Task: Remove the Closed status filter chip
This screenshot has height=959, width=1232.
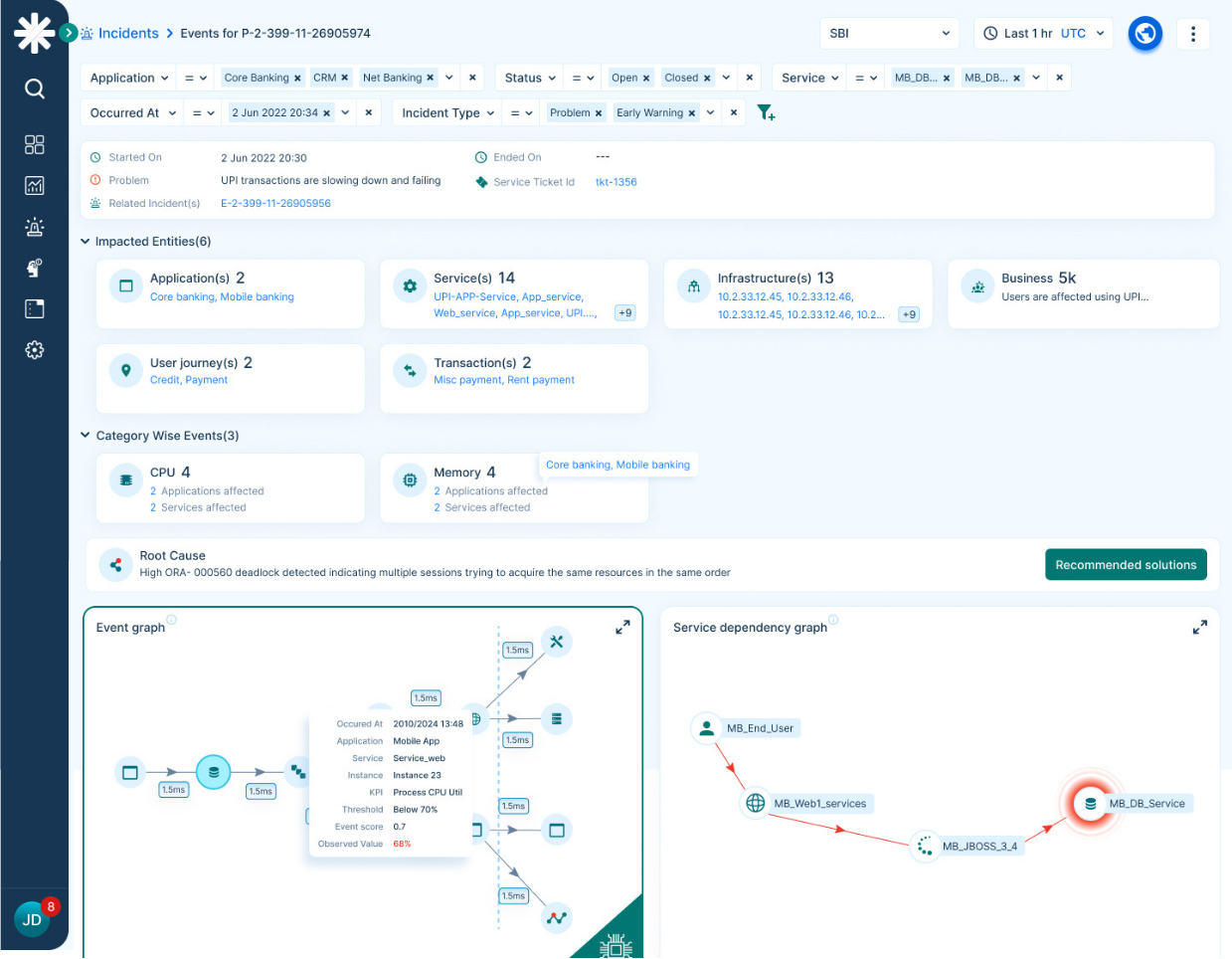Action: click(707, 79)
